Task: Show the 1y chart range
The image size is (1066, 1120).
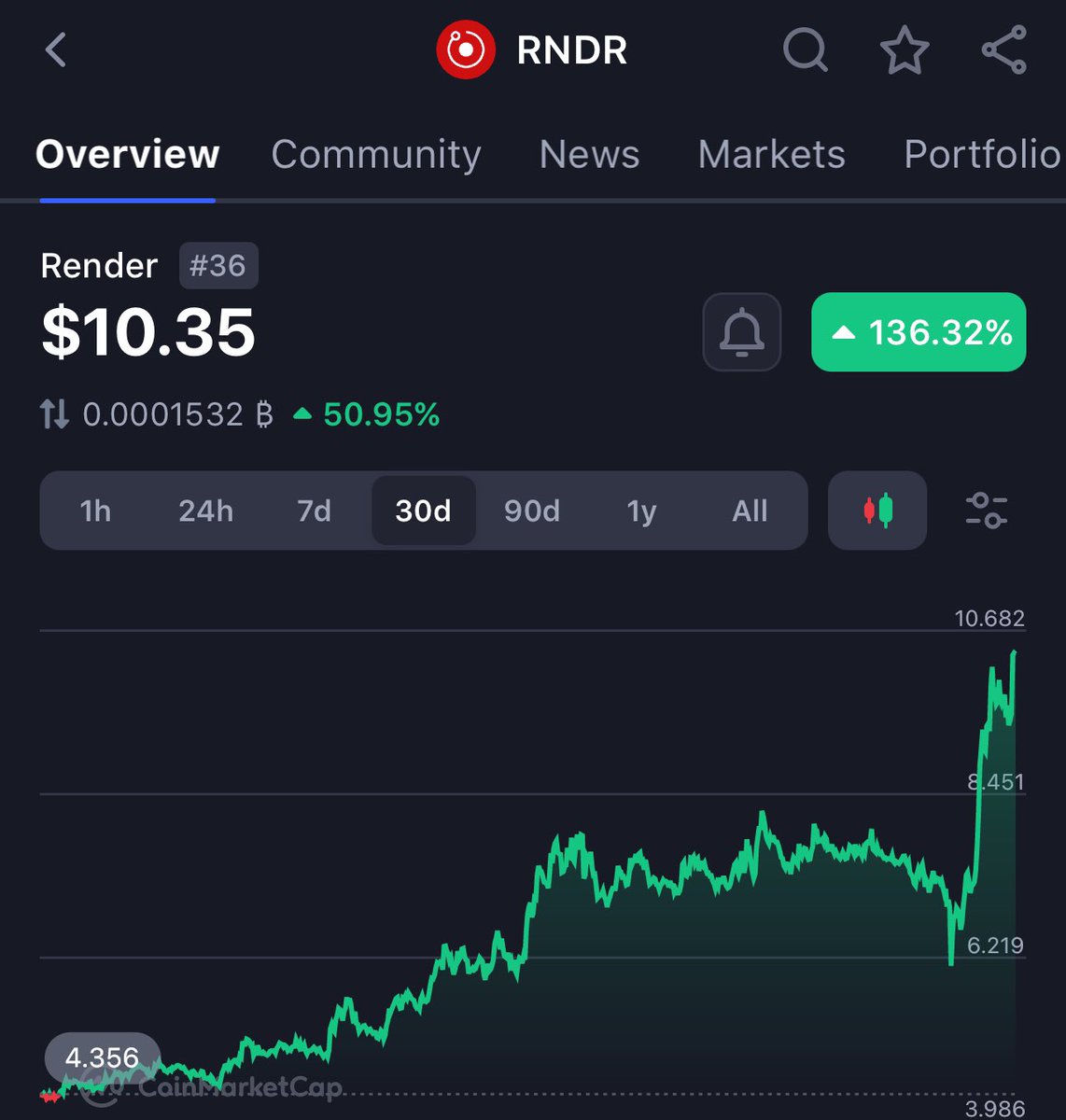Action: tap(641, 511)
